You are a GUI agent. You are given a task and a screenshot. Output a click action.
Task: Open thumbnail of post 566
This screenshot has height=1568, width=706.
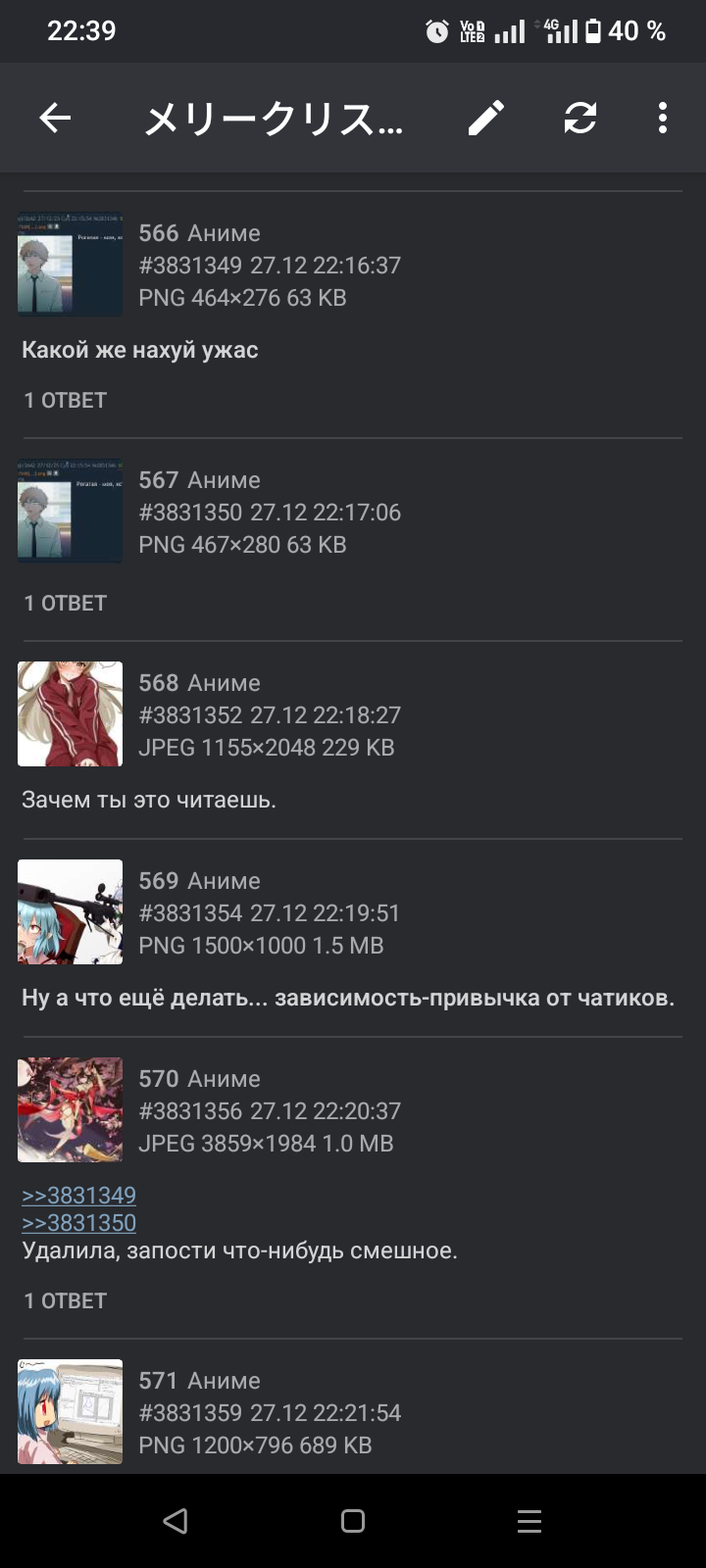tap(71, 265)
